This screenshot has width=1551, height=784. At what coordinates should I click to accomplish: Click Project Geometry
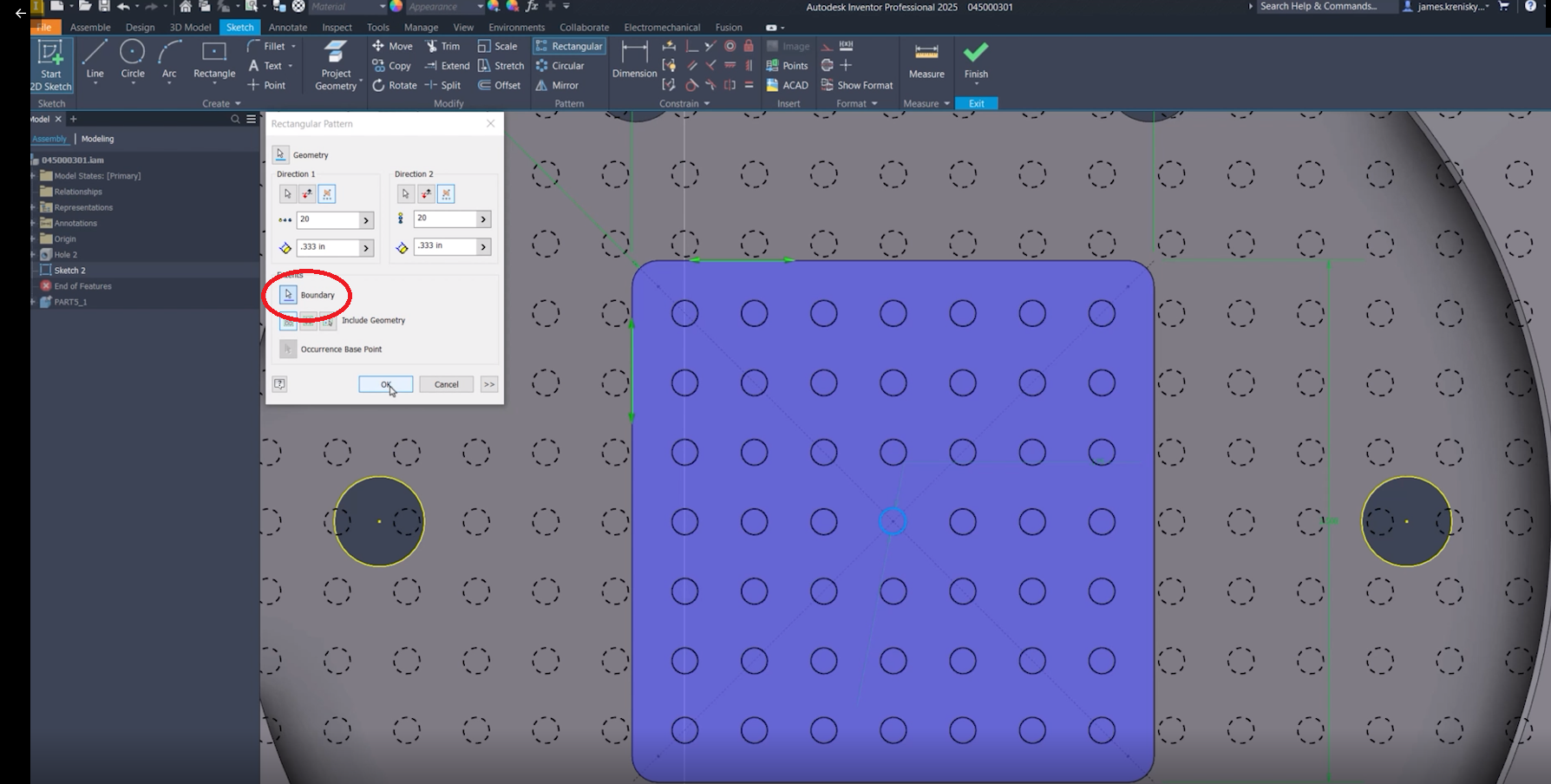336,65
